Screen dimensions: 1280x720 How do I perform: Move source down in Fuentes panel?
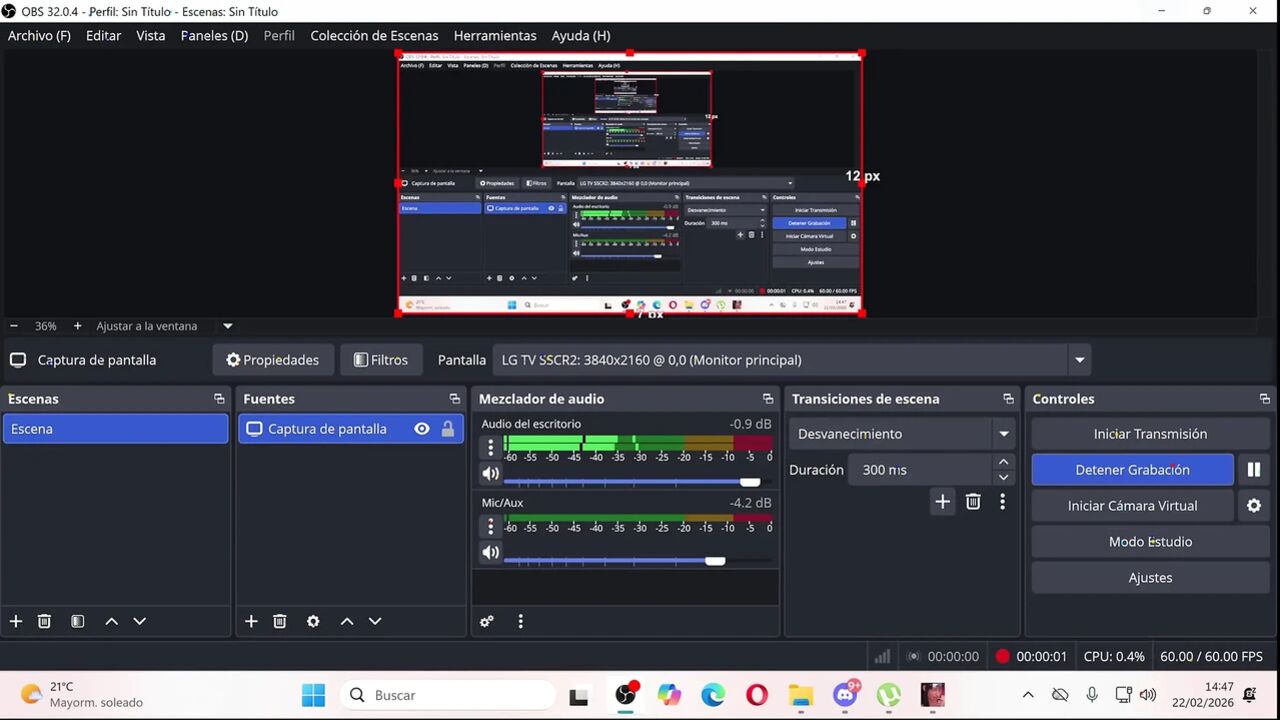click(375, 621)
